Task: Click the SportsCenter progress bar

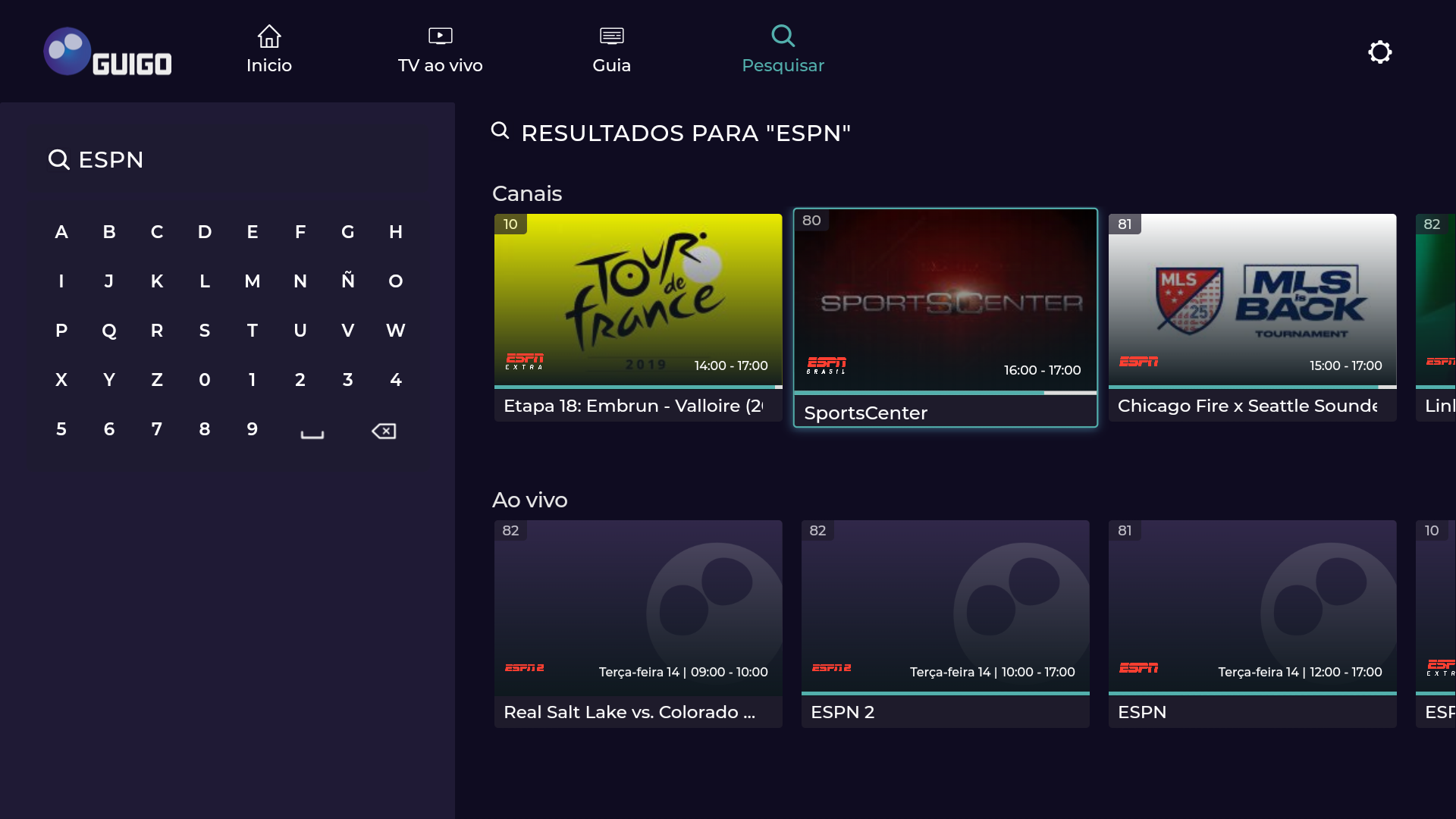Action: (945, 393)
